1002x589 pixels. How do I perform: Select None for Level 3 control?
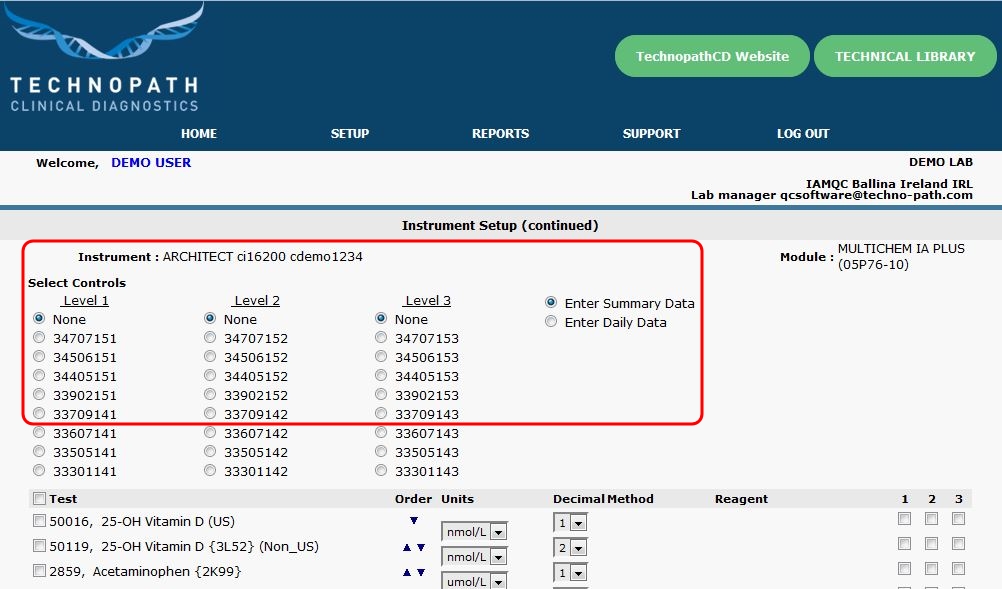[x=381, y=318]
